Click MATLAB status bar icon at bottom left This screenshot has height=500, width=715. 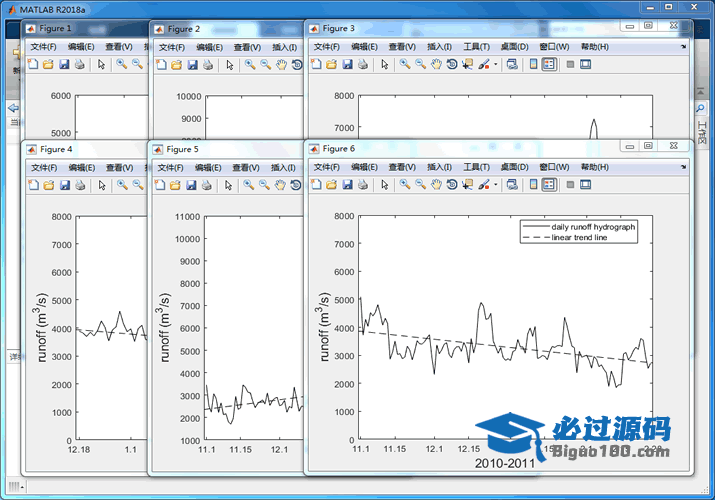pyautogui.click(x=14, y=487)
